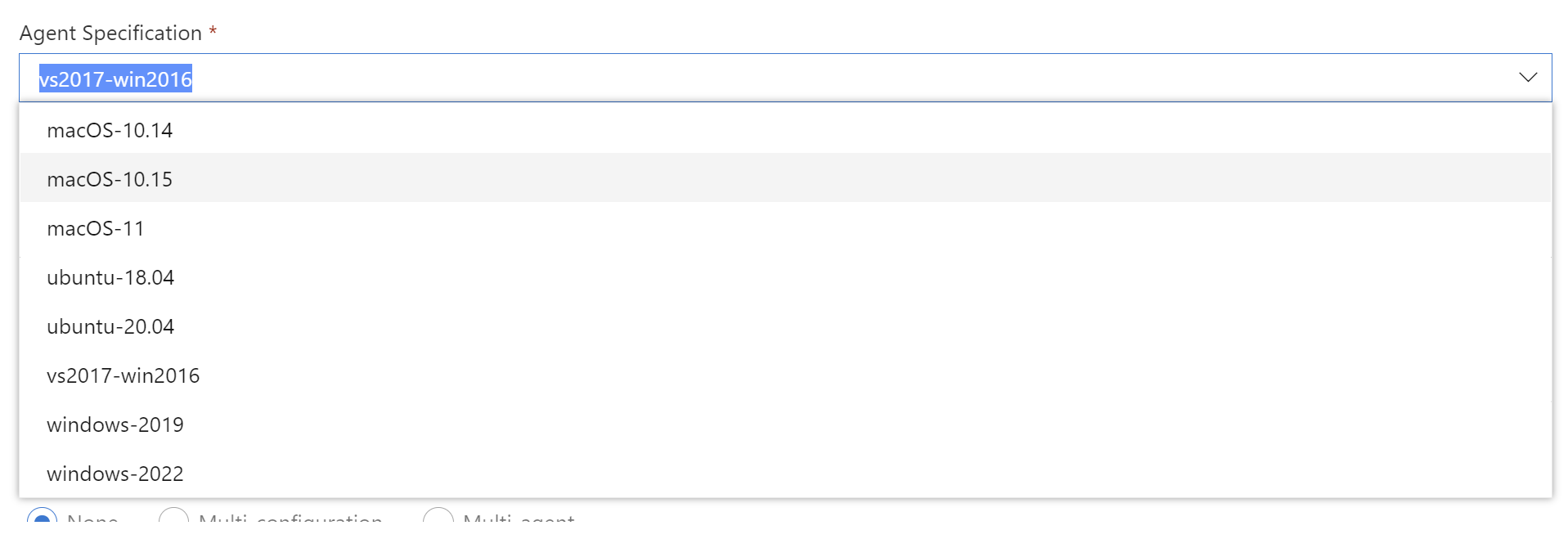Choose windows-2022 from the list
The image size is (1568, 557).
pos(785,473)
